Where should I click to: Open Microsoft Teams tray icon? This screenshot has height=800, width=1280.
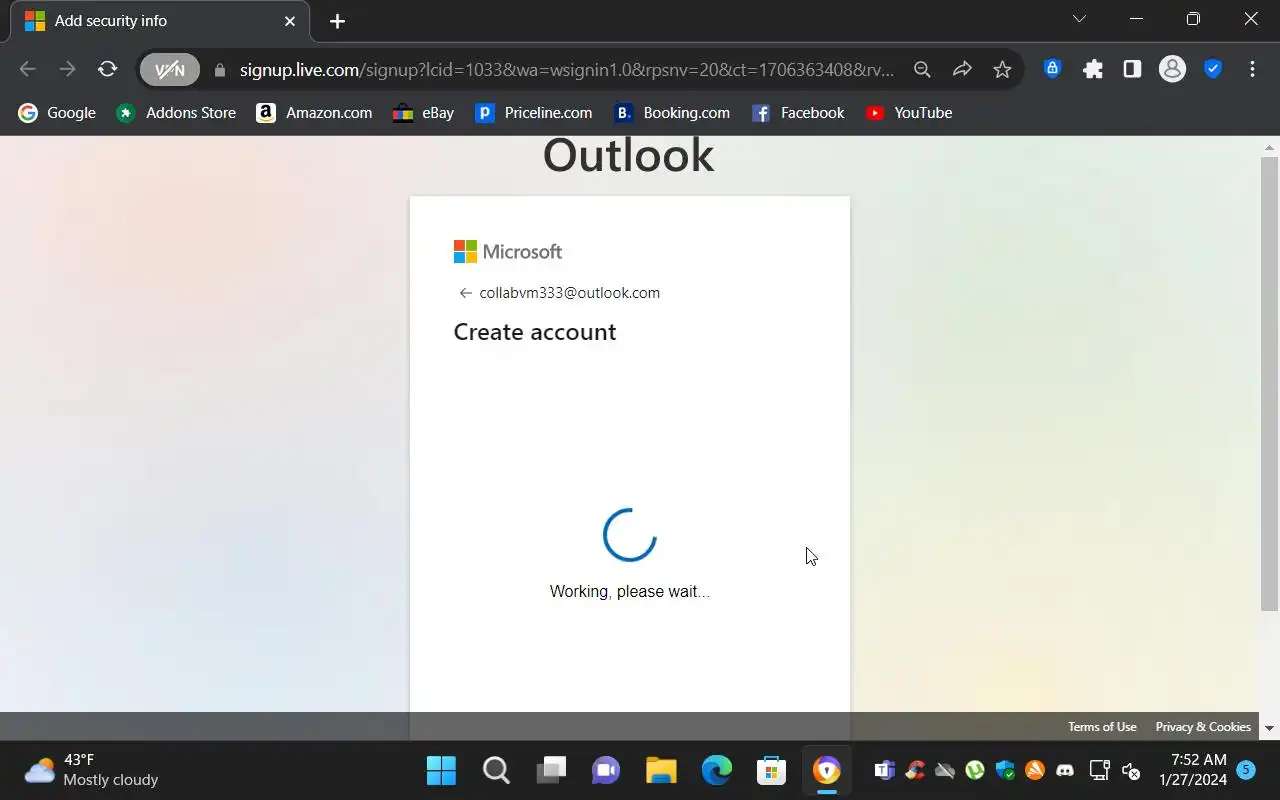(x=885, y=770)
